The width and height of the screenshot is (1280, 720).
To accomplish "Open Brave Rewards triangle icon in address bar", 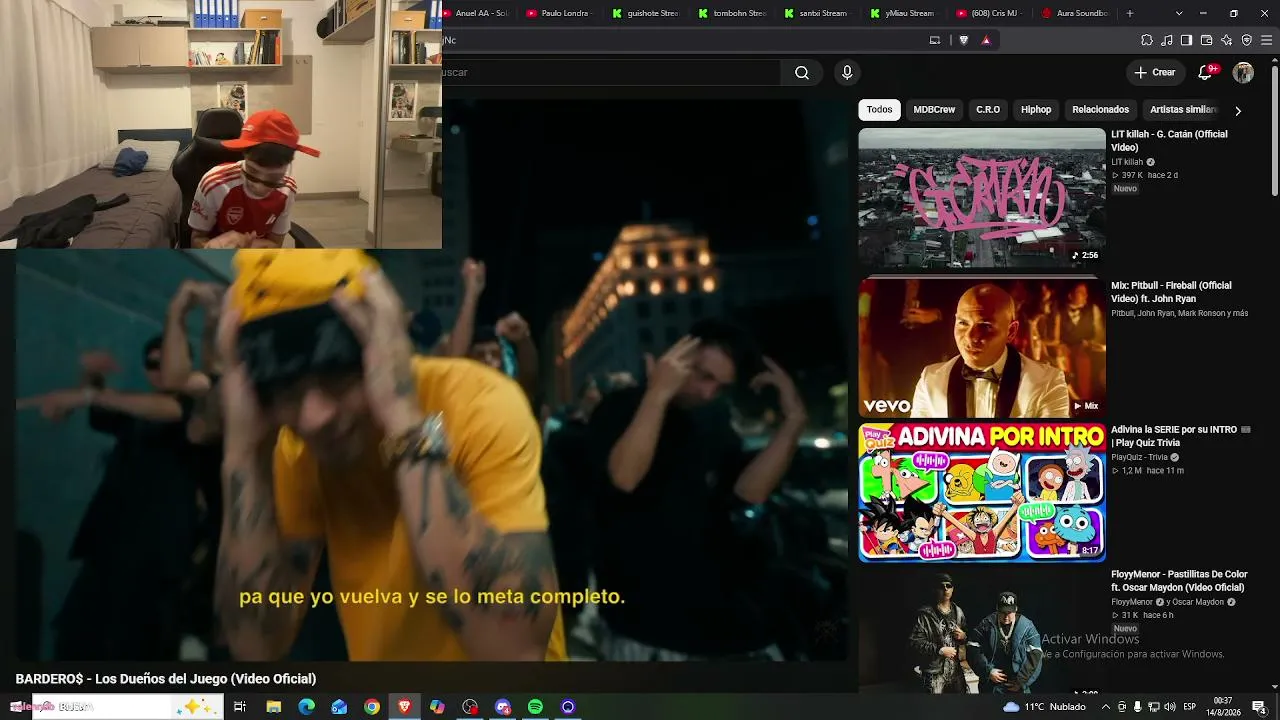I will coord(986,40).
